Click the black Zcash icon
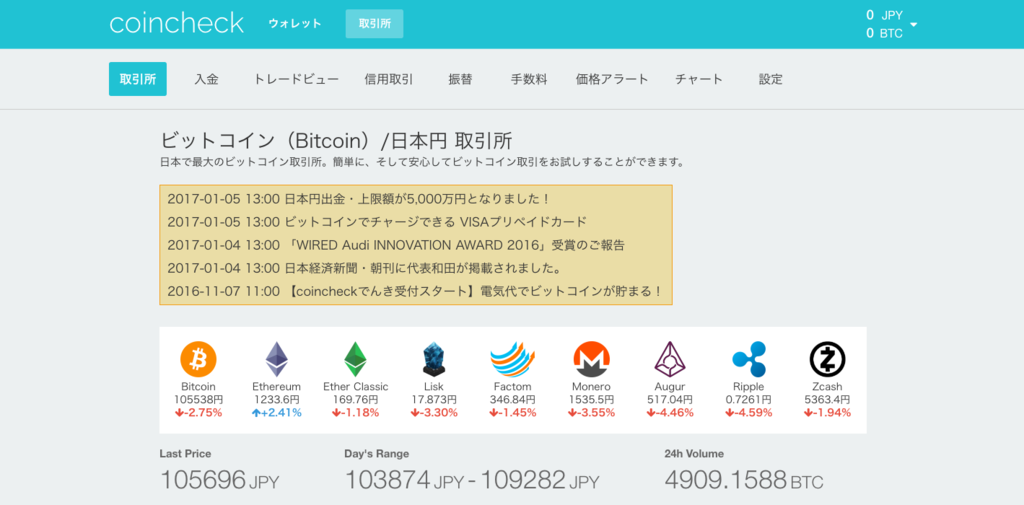Screen dimensions: 1024x505 tap(827, 359)
